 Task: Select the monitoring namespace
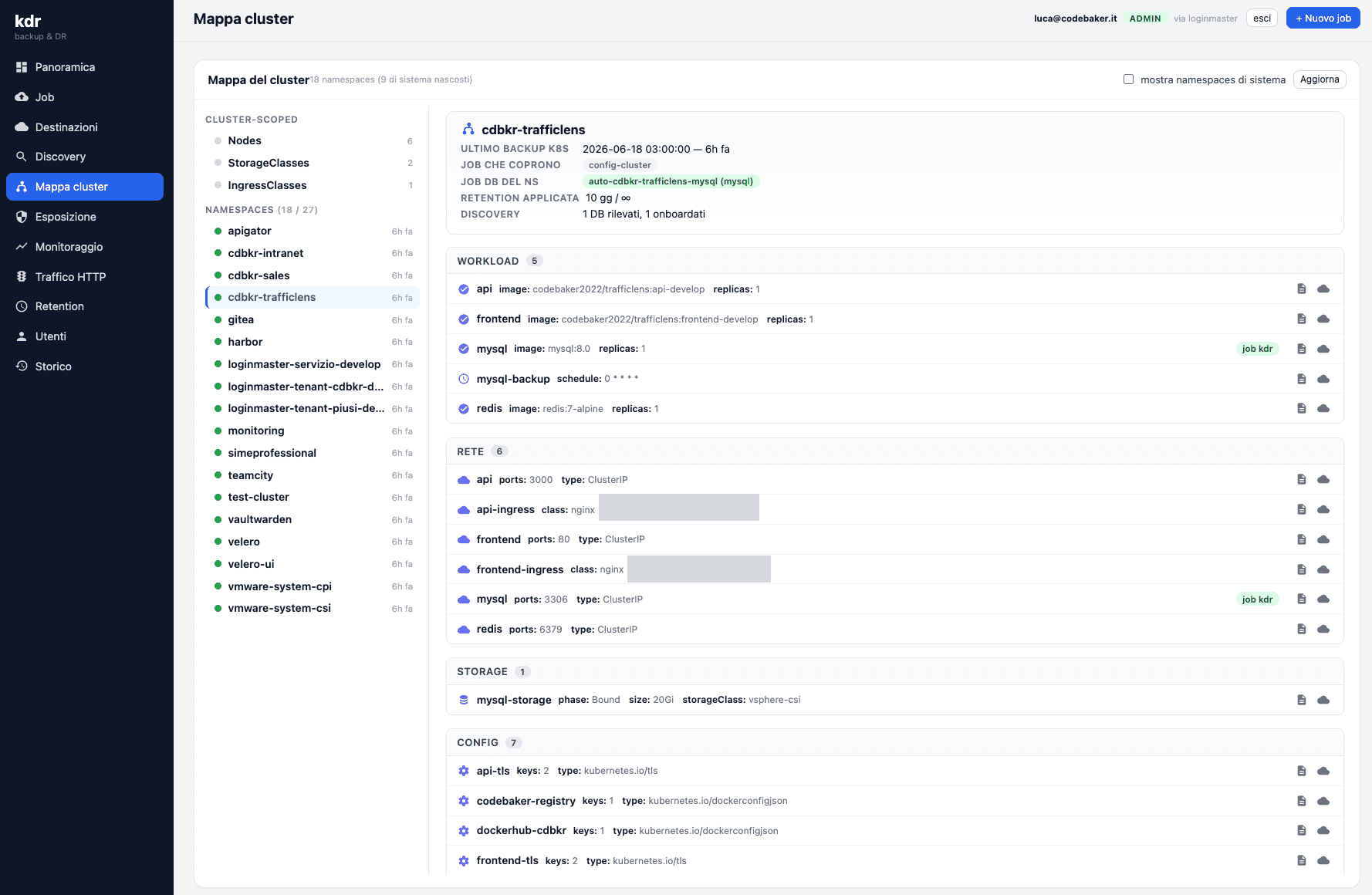(x=313, y=431)
